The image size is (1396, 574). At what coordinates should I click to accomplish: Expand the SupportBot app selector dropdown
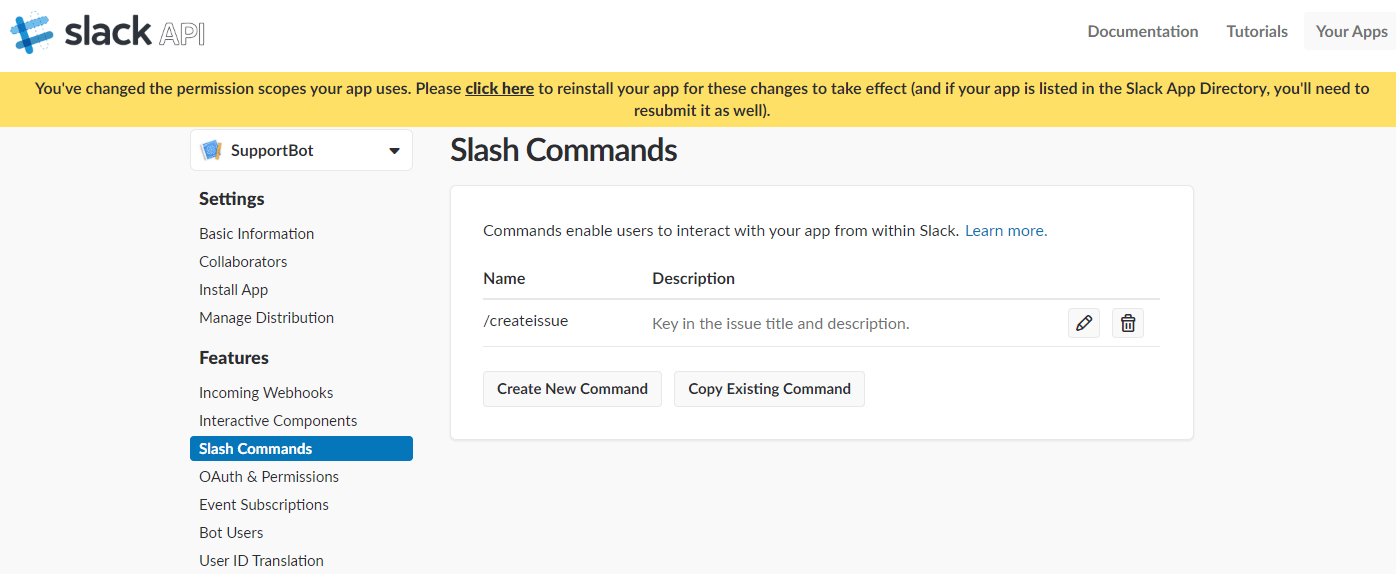394,151
